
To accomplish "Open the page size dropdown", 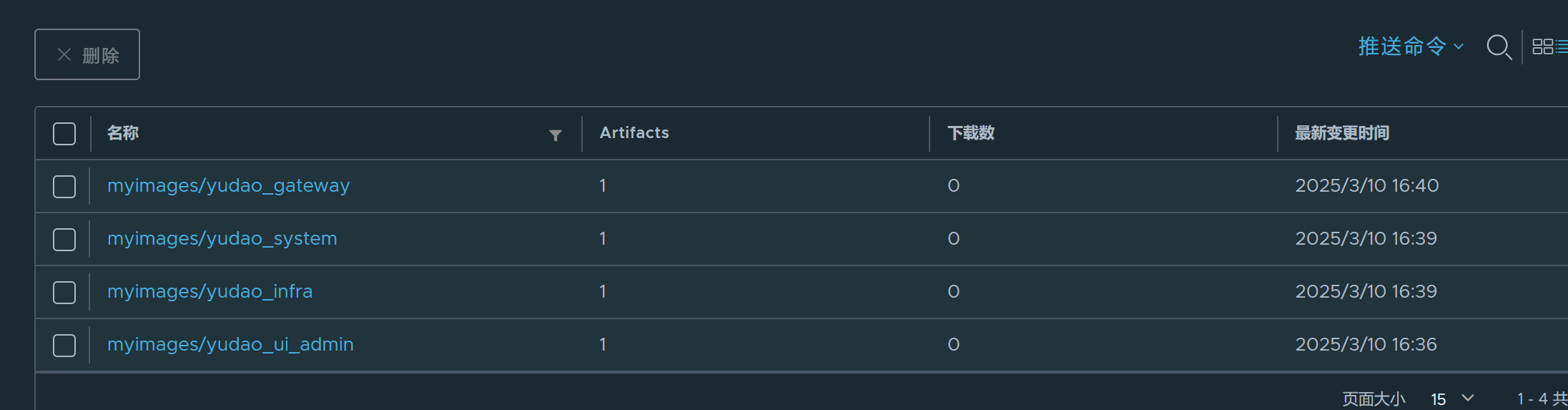I will tap(1452, 399).
